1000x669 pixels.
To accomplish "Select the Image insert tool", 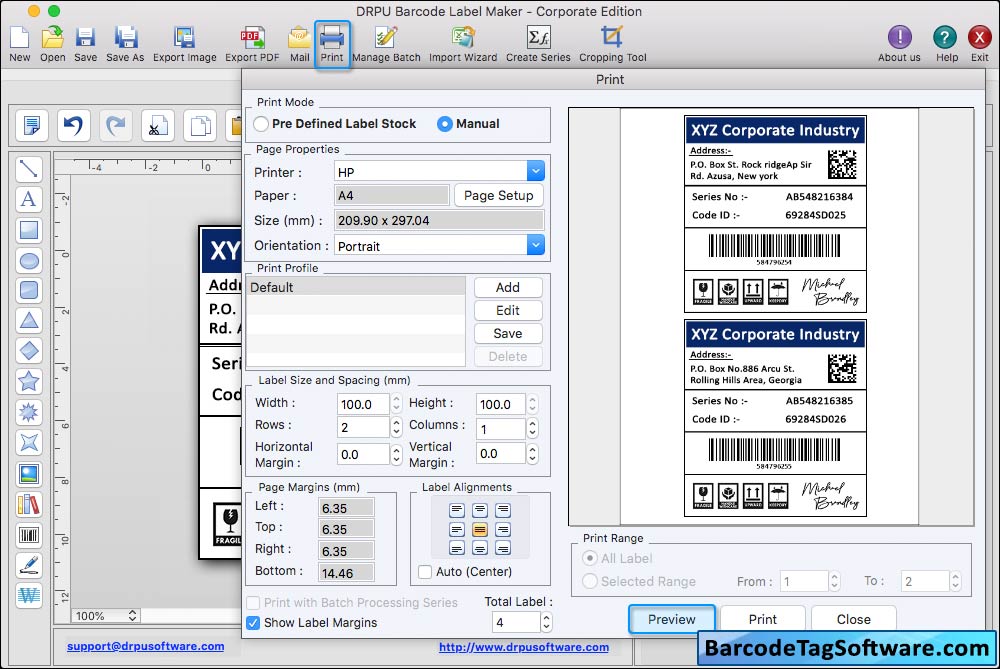I will tap(29, 474).
